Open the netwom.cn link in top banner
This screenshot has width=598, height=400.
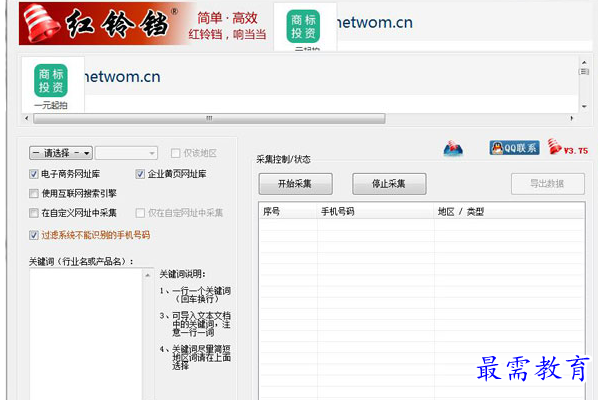375,22
